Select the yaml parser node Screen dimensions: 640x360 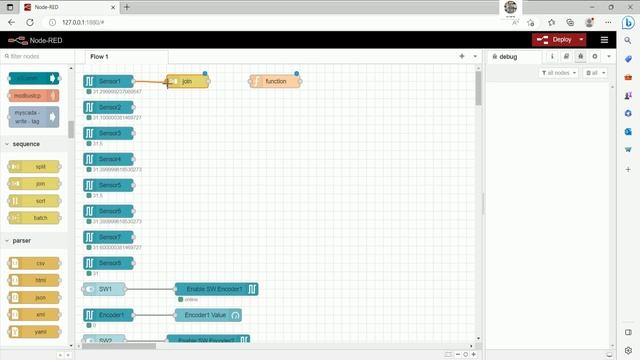34,332
